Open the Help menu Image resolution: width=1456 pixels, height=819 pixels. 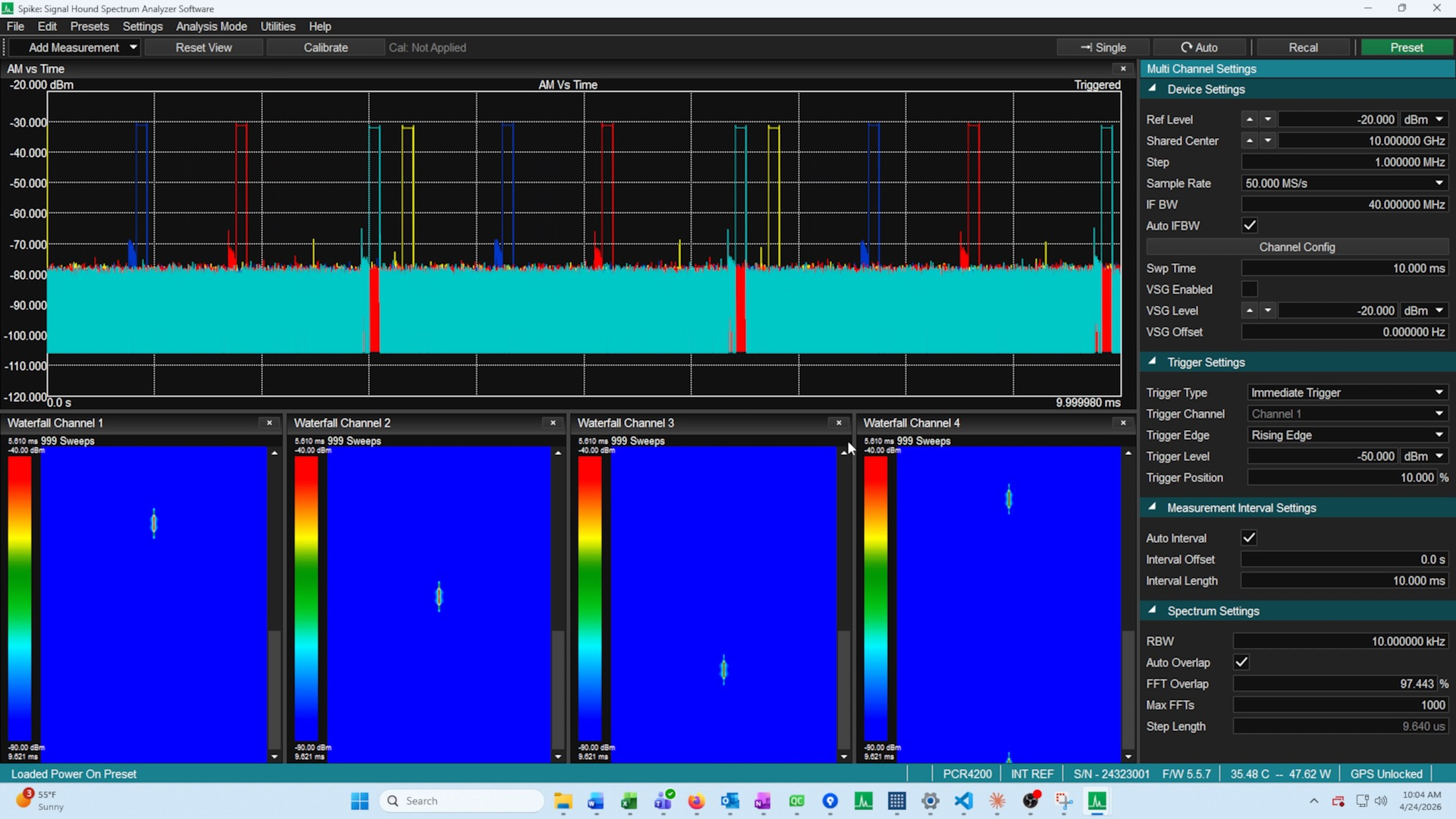click(320, 27)
